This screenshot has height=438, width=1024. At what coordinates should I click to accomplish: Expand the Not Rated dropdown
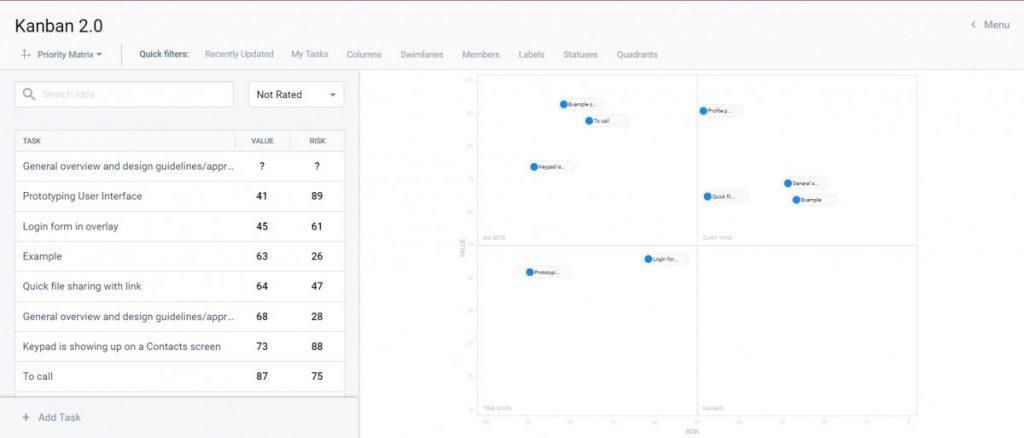tap(296, 95)
